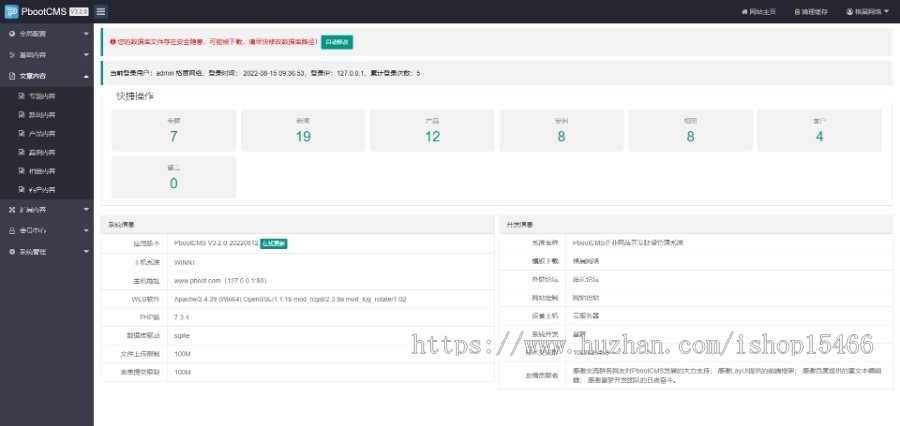Go to 网站主页 link
Image resolution: width=900 pixels, height=426 pixels.
(763, 11)
